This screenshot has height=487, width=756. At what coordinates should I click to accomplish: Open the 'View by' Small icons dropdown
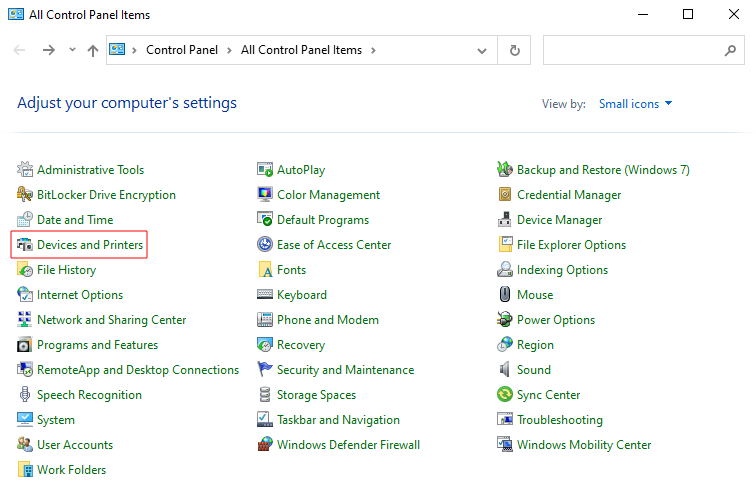[x=636, y=104]
